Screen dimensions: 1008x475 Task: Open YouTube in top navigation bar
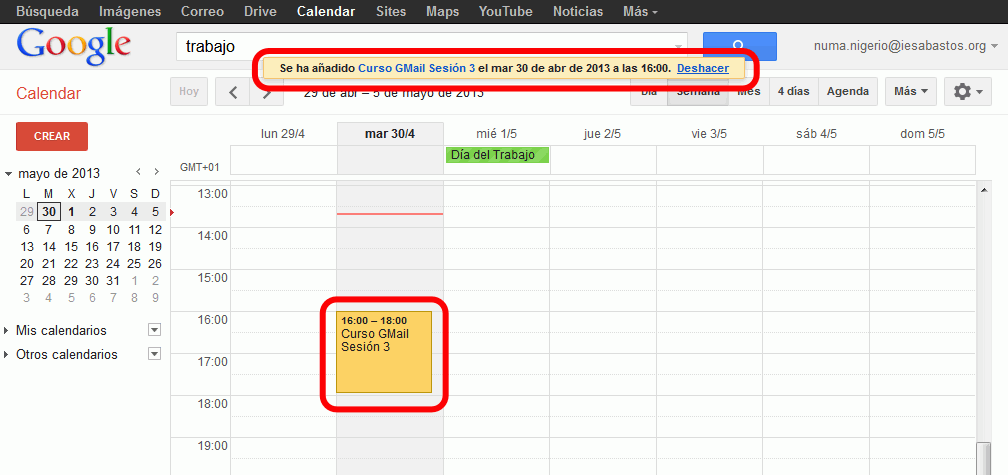506,12
